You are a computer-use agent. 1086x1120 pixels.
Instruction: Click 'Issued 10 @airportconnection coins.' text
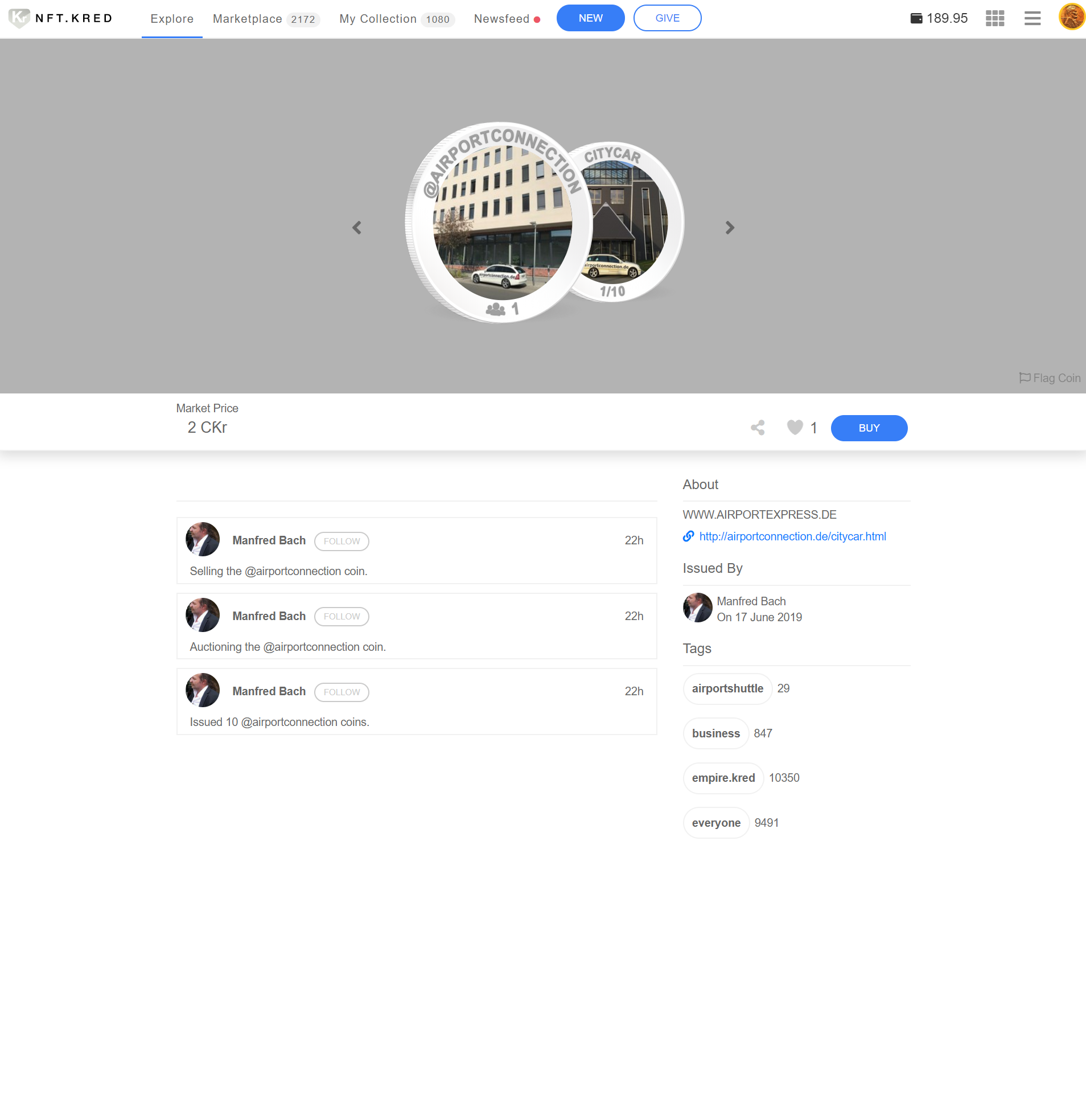point(279,723)
